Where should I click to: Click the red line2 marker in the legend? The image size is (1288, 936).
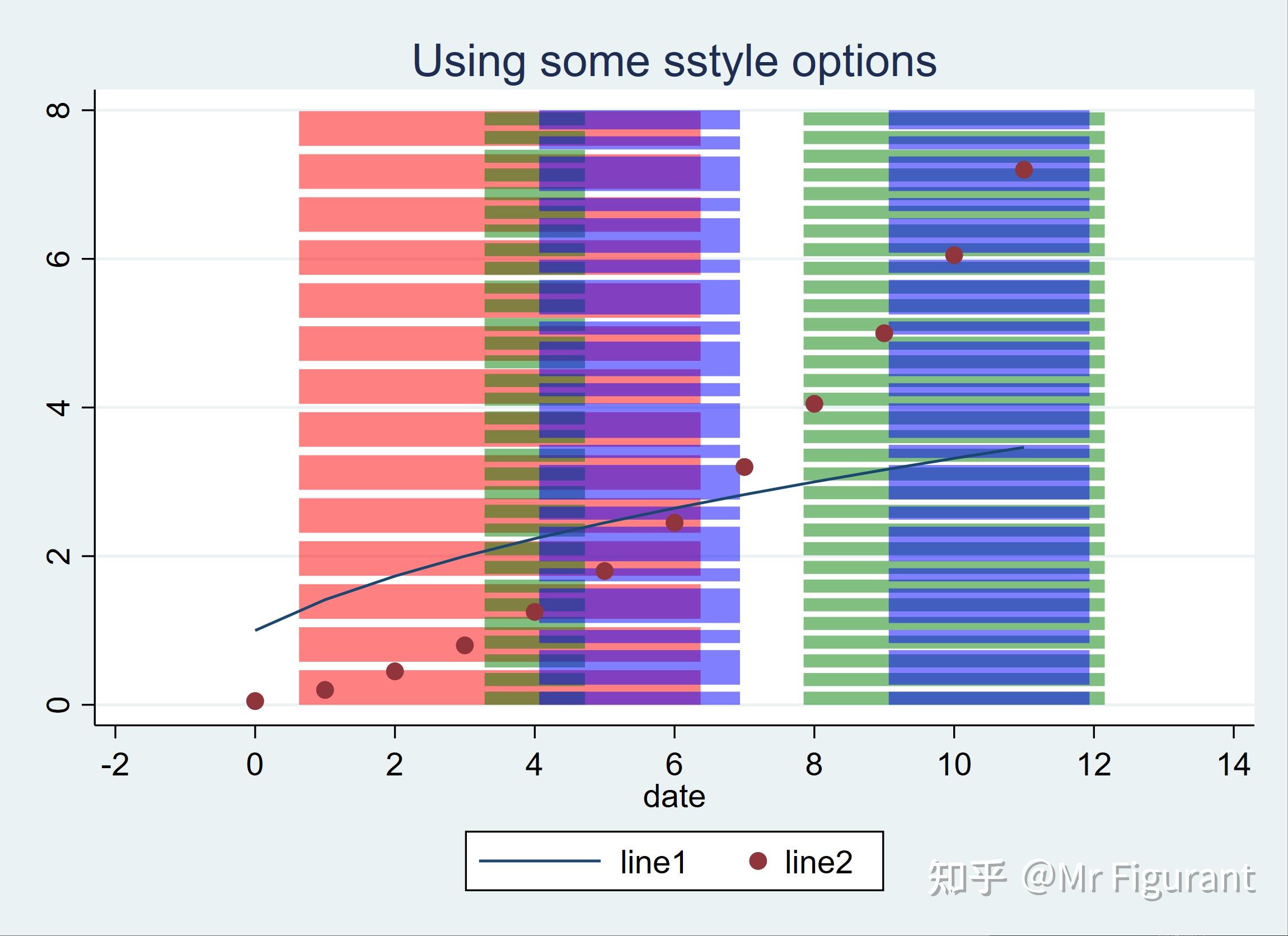pos(757,861)
